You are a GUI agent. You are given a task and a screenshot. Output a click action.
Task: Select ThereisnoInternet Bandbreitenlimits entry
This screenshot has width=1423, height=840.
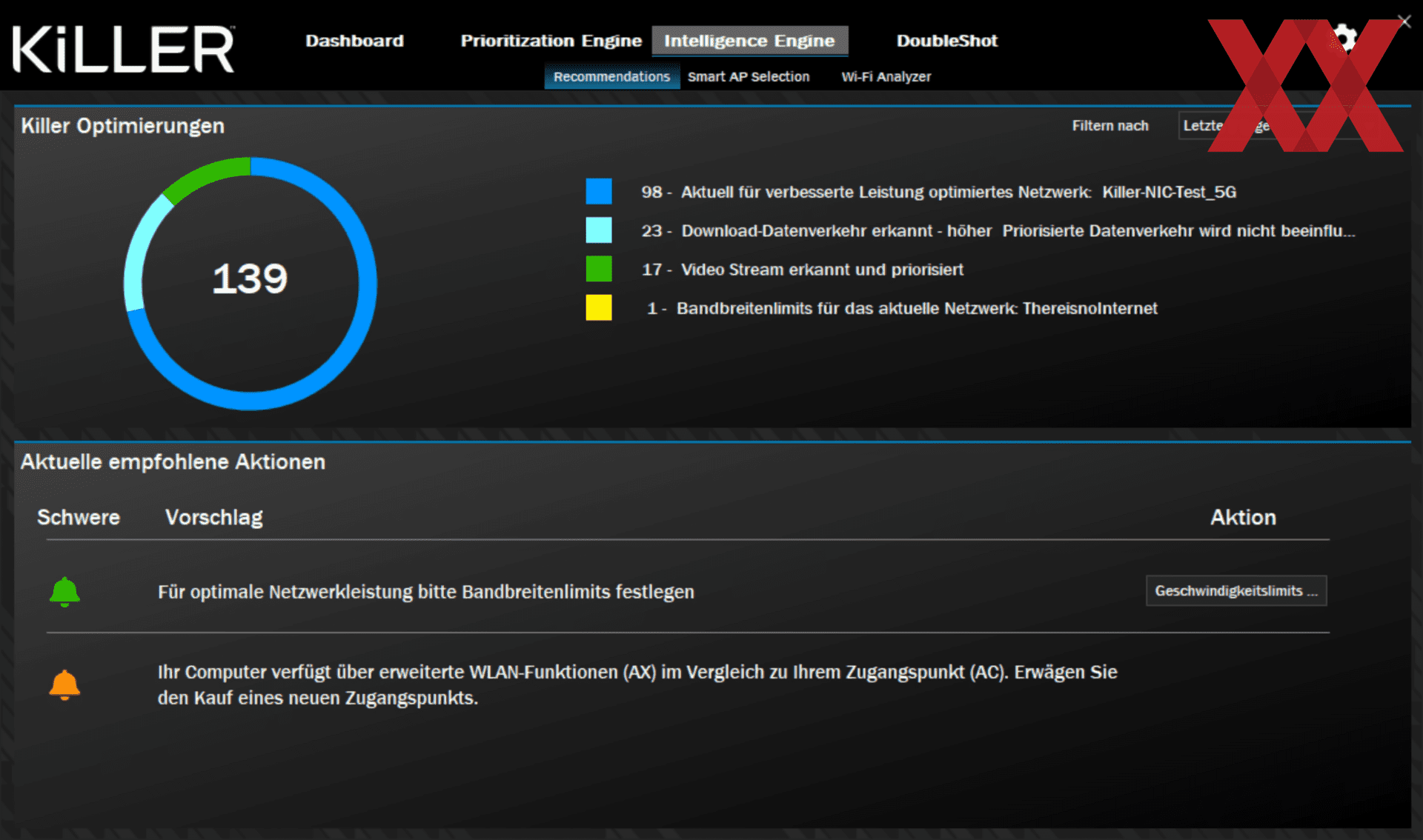(901, 308)
